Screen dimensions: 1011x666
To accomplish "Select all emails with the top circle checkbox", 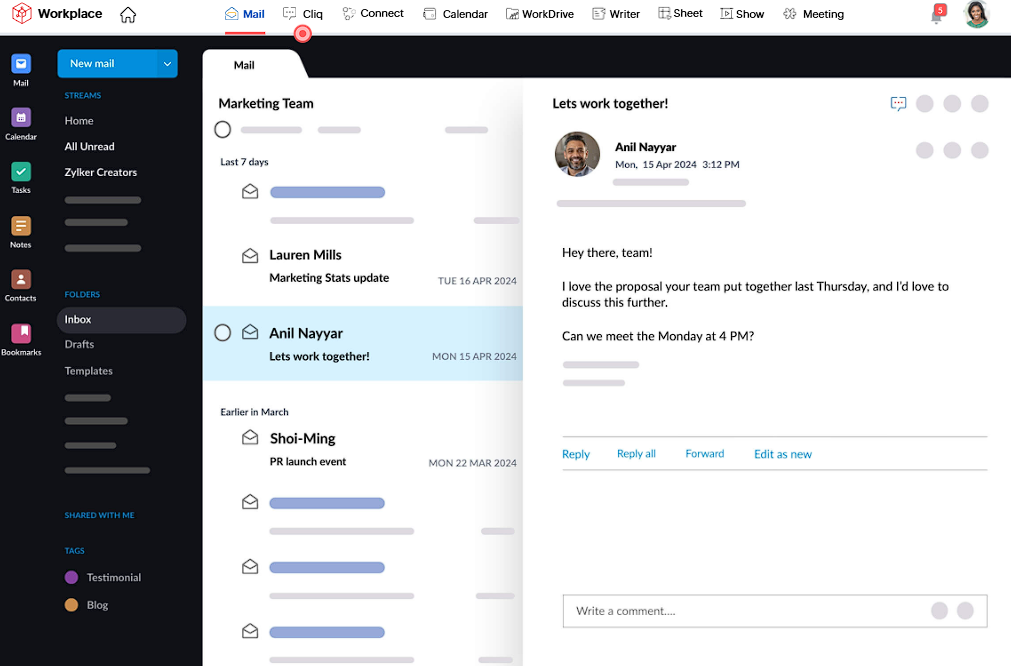I will (222, 129).
